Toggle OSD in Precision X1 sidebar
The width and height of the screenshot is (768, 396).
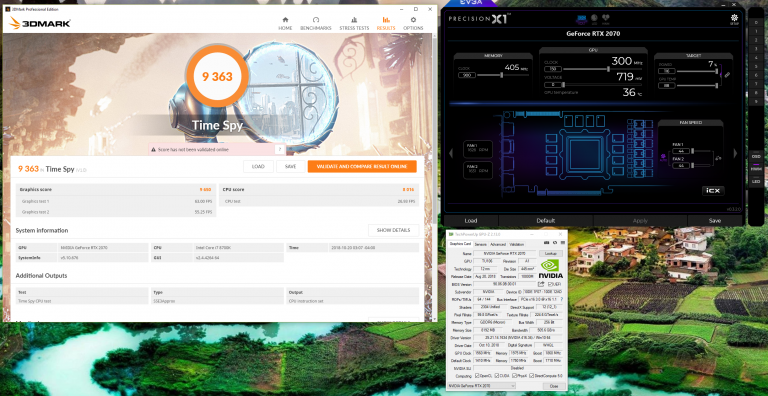tap(756, 156)
